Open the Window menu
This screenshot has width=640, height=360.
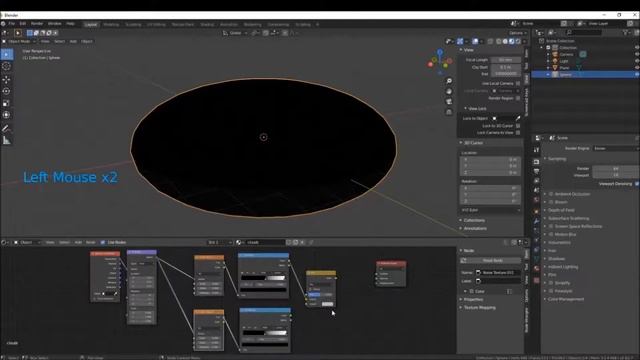click(55, 24)
